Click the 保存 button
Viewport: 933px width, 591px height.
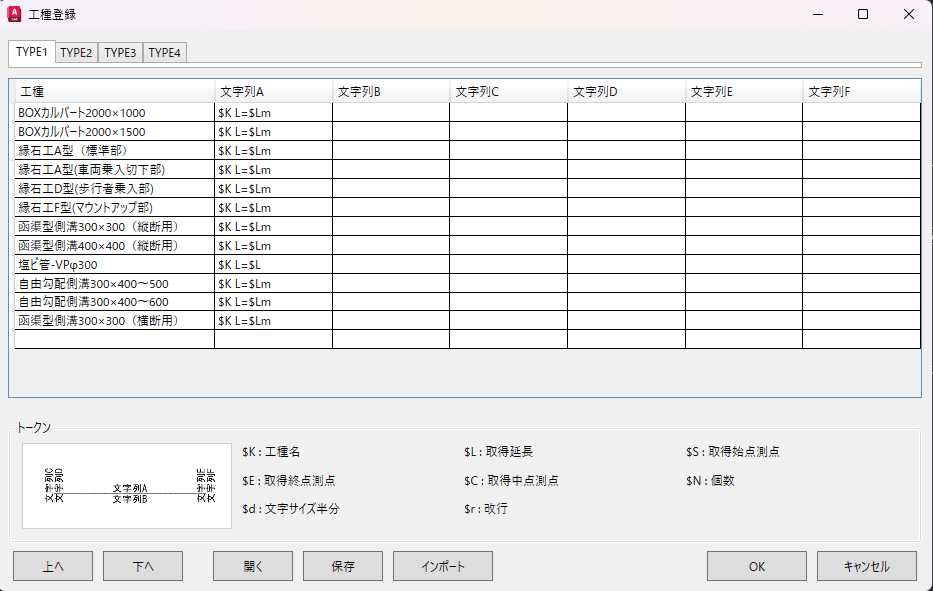point(343,566)
